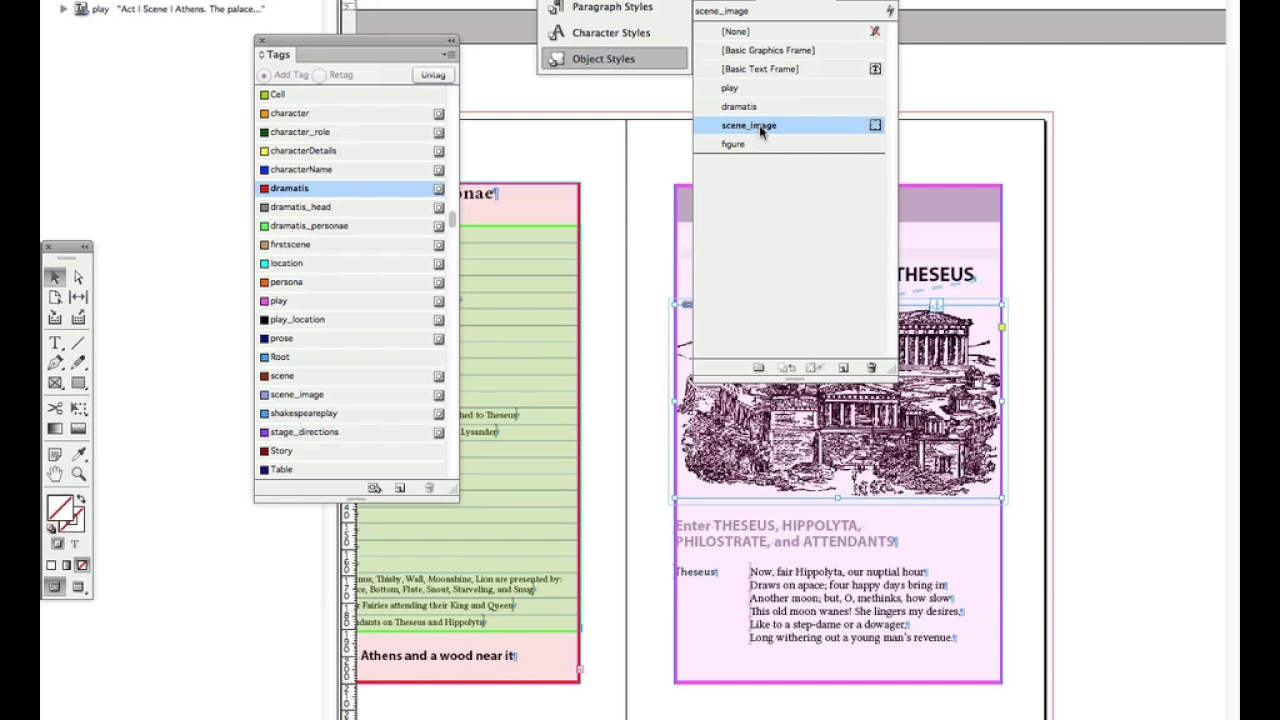The image size is (1280, 720).
Task: Select the Direct Selection tool
Action: coord(79,277)
